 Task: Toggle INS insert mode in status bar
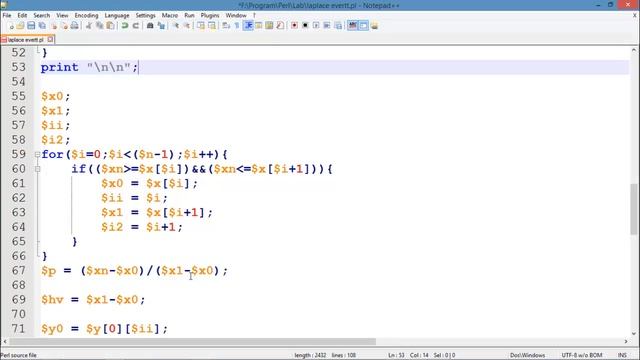coord(622,355)
